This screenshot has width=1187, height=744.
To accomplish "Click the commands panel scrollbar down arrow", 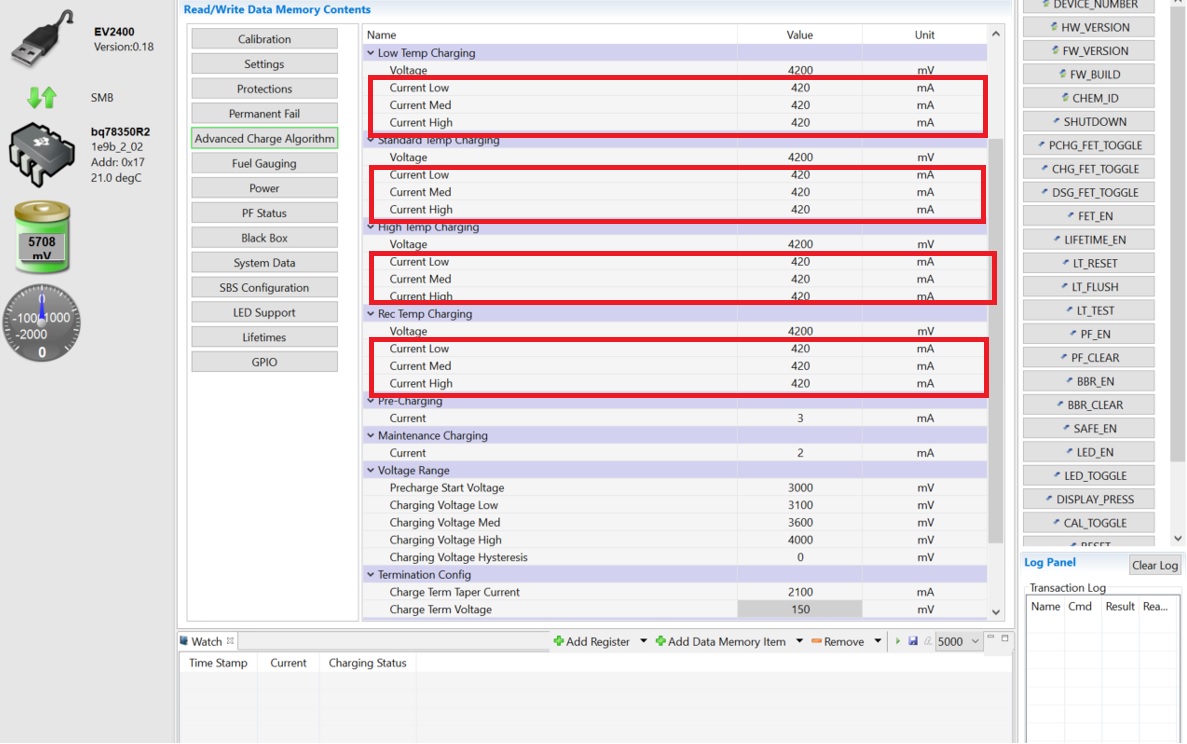I will click(x=1177, y=538).
